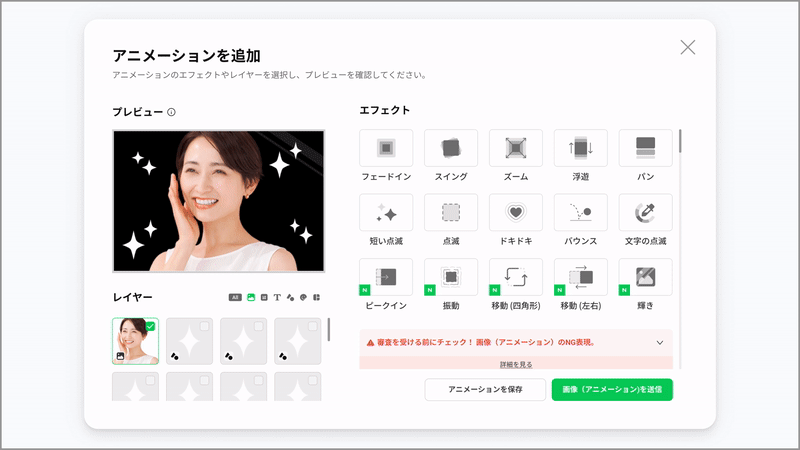Check the third layer checkbox in the bottom row
The width and height of the screenshot is (800, 450).
(x=259, y=380)
